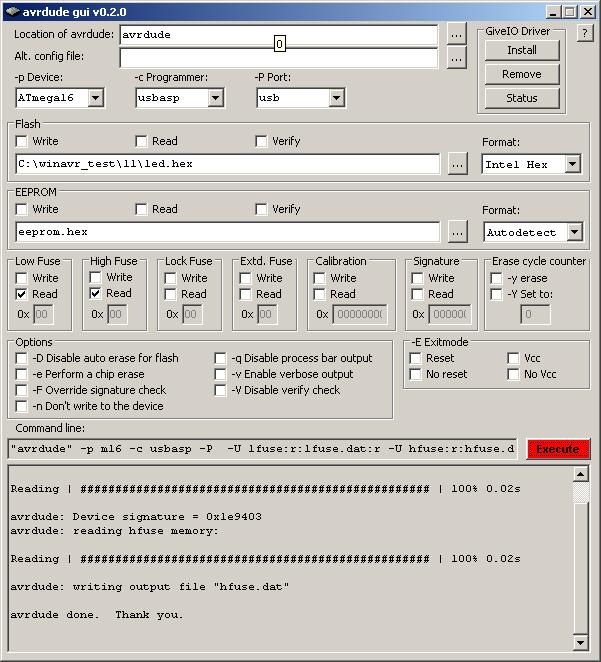The width and height of the screenshot is (601, 662).
Task: Enable -D Disable auto erase for flash
Action: coord(21,358)
